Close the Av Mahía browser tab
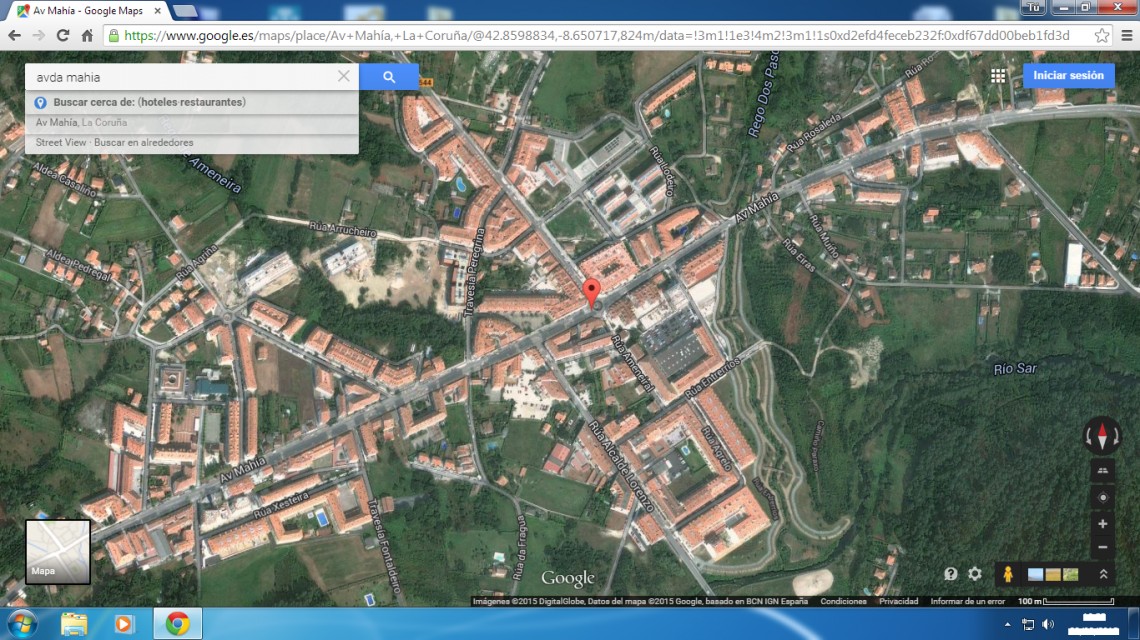1140x640 pixels. point(158,11)
